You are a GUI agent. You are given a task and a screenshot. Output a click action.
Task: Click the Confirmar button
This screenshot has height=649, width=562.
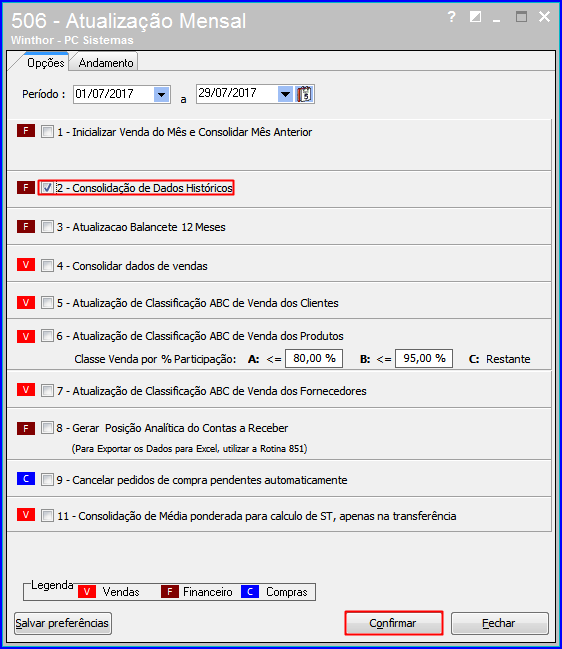pyautogui.click(x=393, y=623)
